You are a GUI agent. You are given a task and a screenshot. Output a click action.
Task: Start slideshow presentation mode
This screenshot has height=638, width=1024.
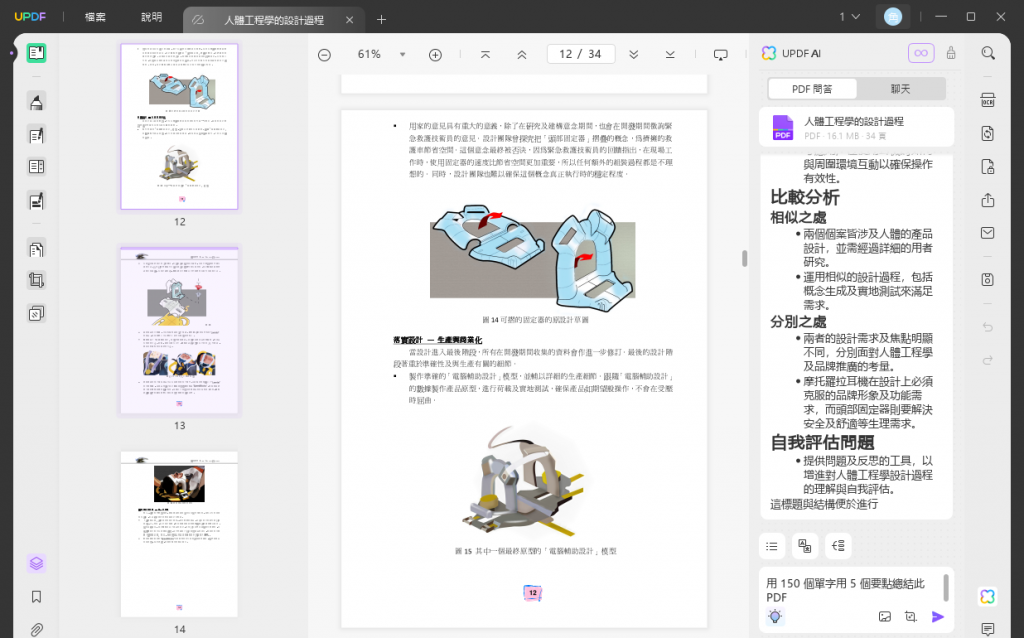click(x=720, y=55)
